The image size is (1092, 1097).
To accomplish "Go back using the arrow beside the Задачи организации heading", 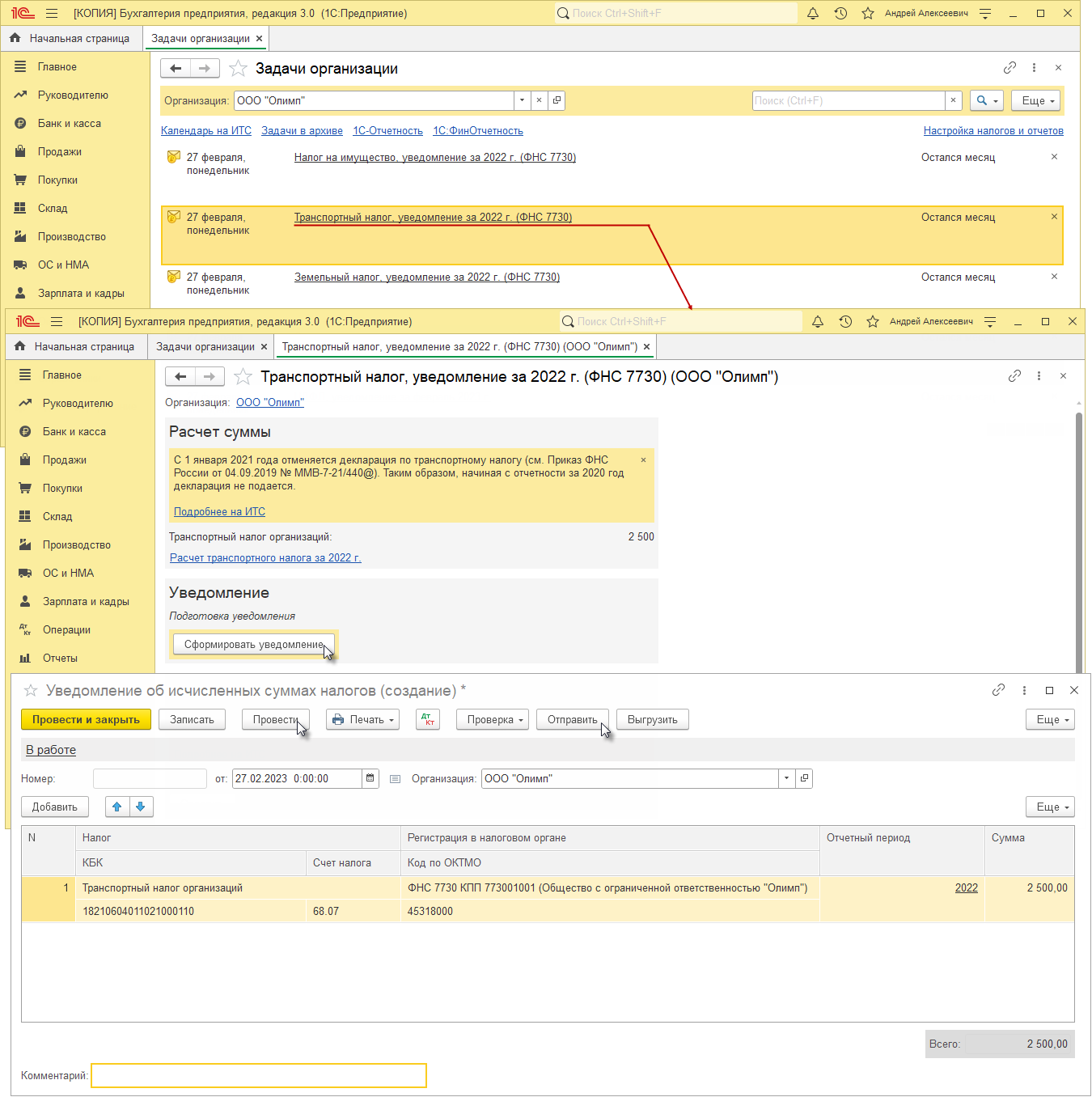I will point(176,69).
